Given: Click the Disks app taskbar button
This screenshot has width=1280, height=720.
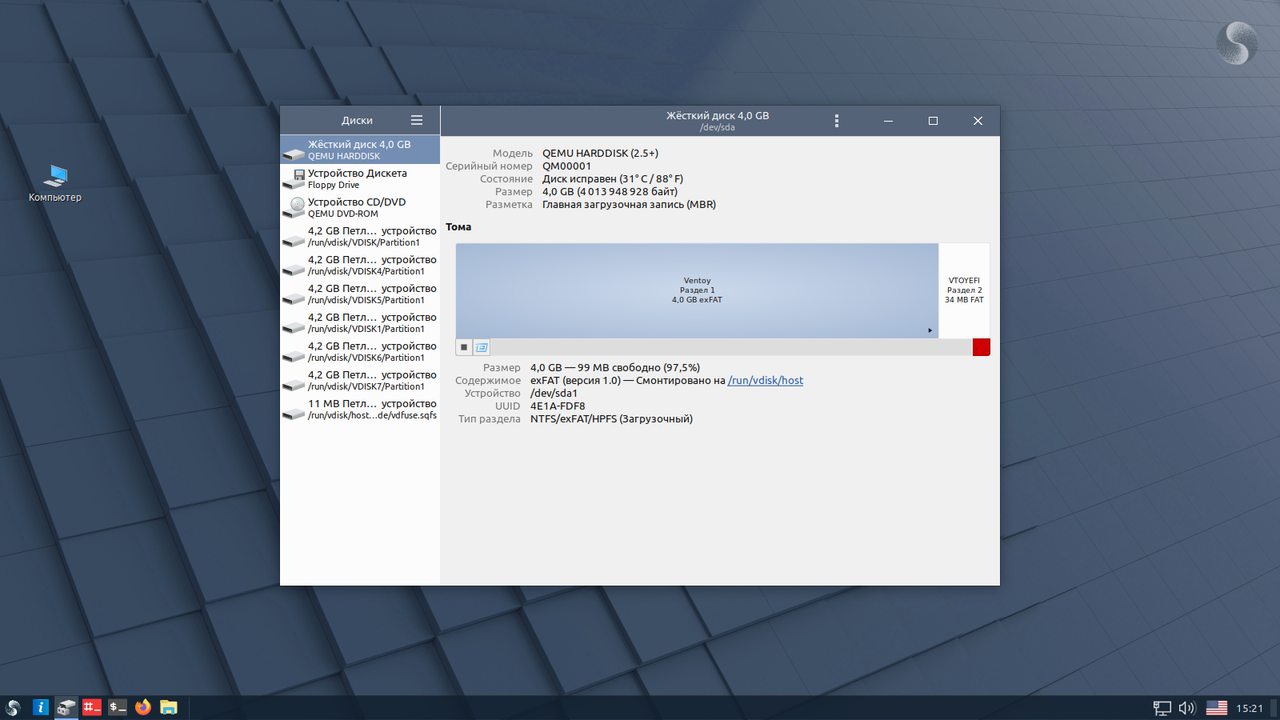Looking at the screenshot, I should [x=67, y=707].
